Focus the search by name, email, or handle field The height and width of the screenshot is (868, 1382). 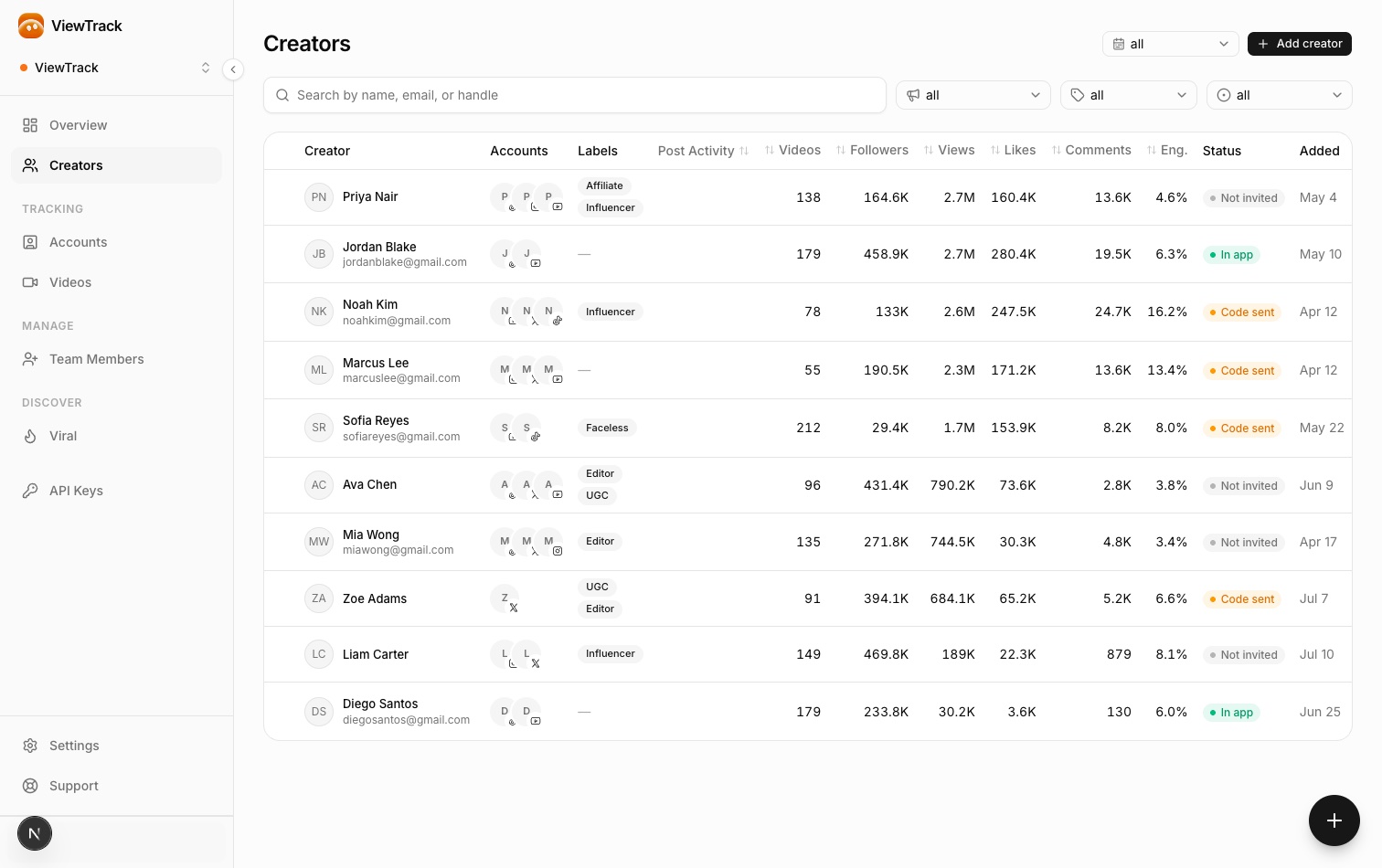(x=575, y=95)
